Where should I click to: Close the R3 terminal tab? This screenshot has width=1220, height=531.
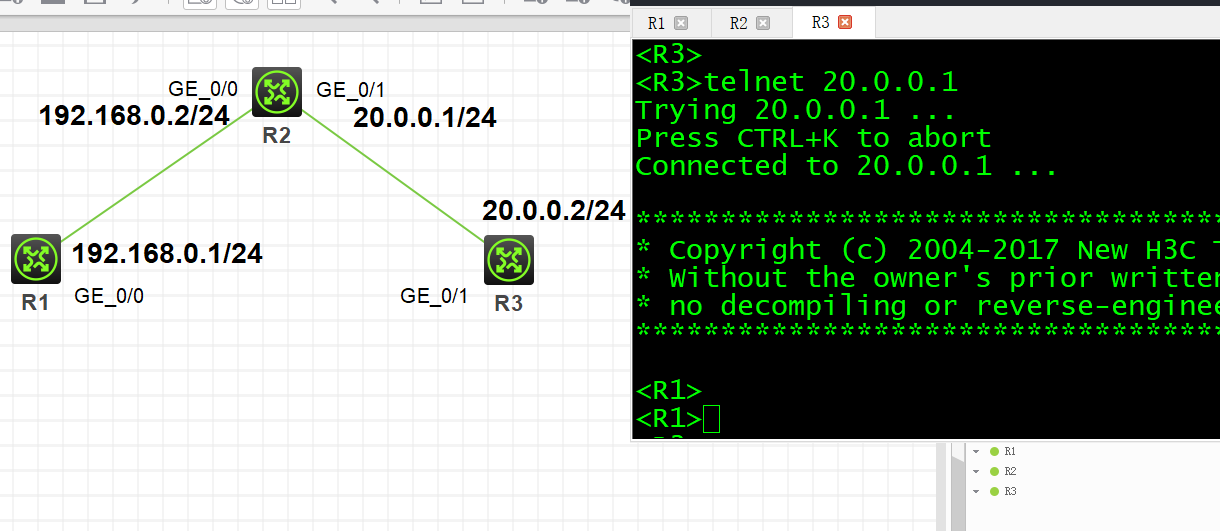[845, 23]
